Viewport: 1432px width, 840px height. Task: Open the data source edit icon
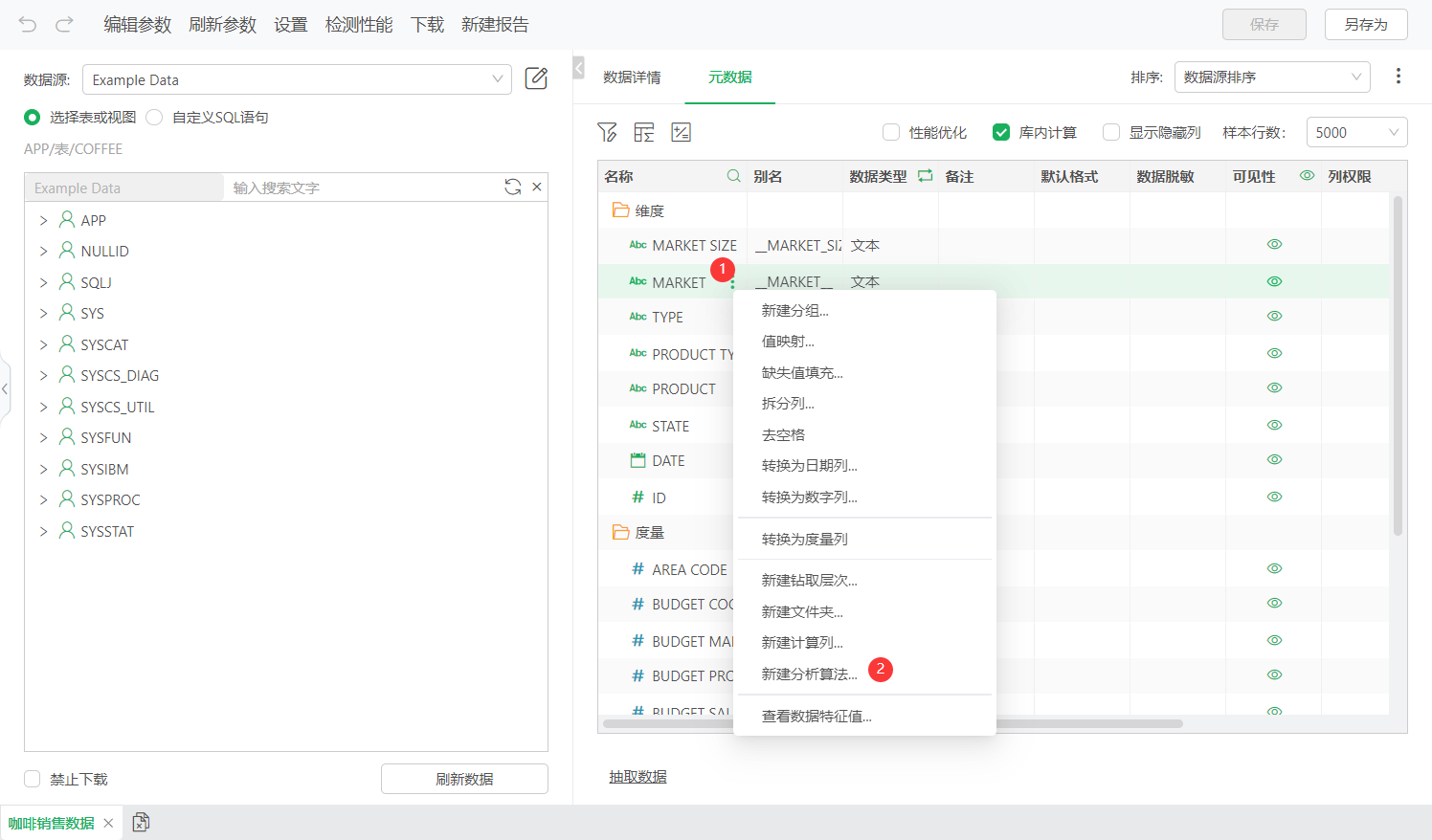536,78
